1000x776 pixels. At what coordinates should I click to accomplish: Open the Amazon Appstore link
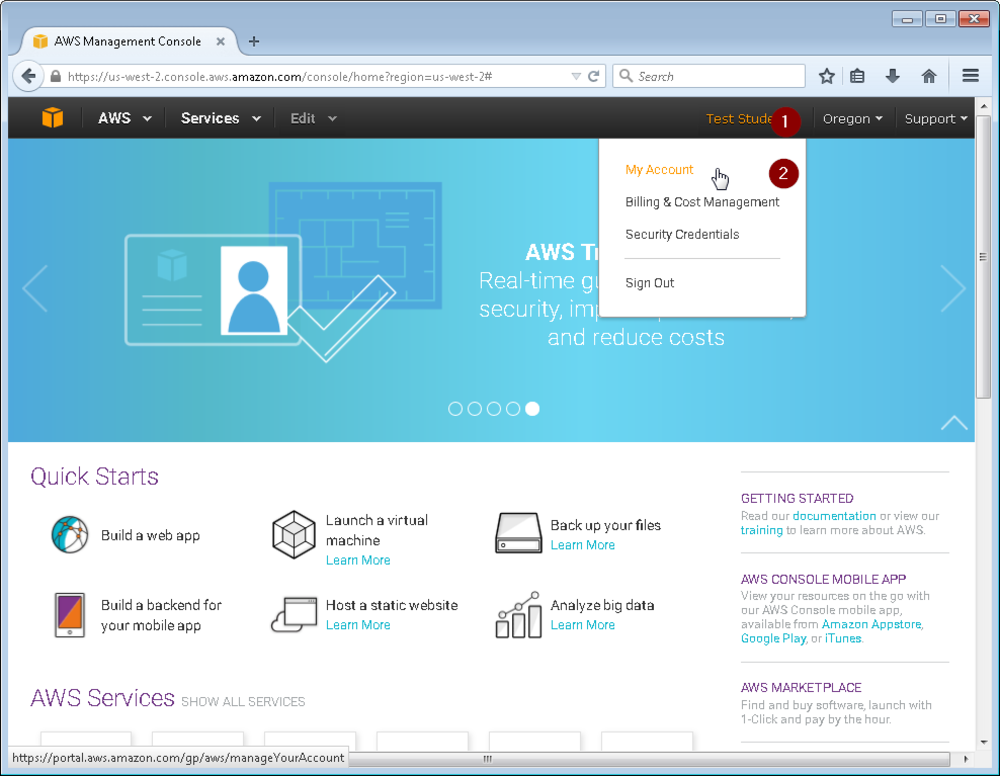tap(871, 624)
